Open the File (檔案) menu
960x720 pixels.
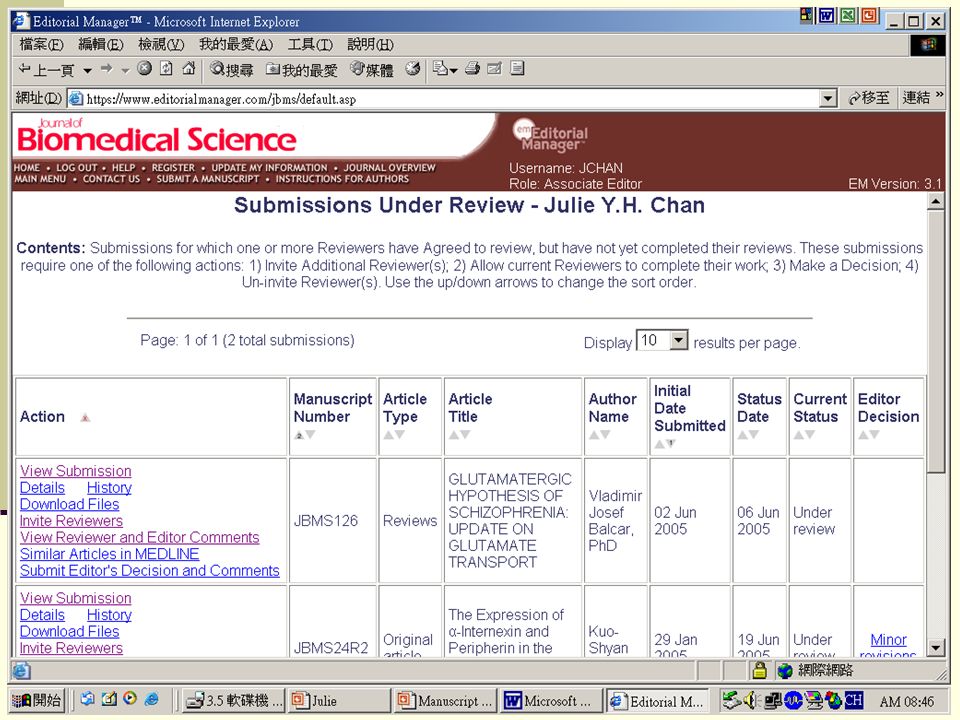41,44
